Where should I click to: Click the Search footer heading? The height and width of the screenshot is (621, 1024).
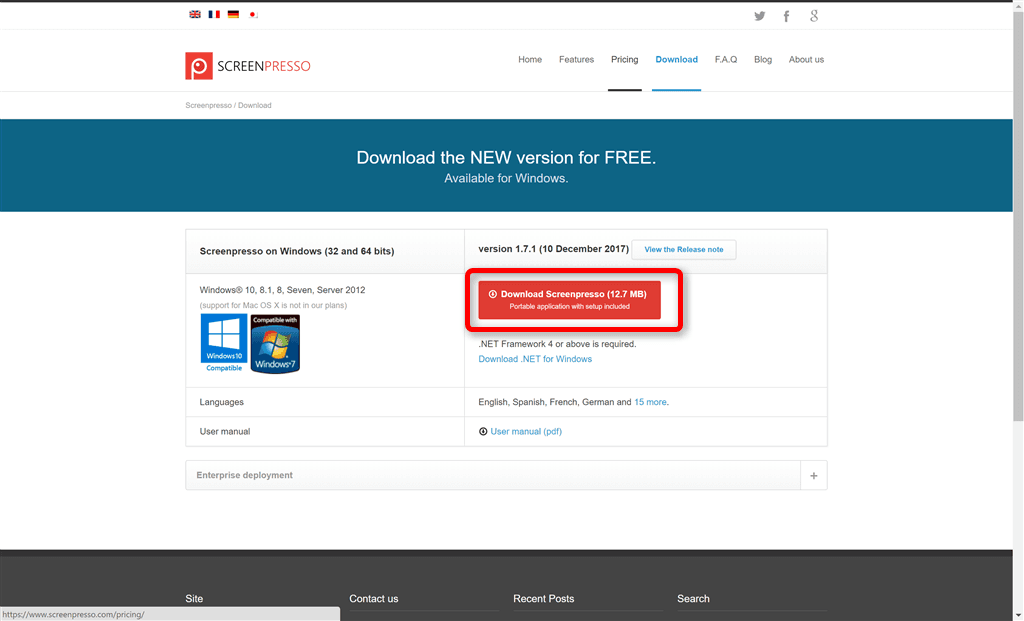coord(693,599)
